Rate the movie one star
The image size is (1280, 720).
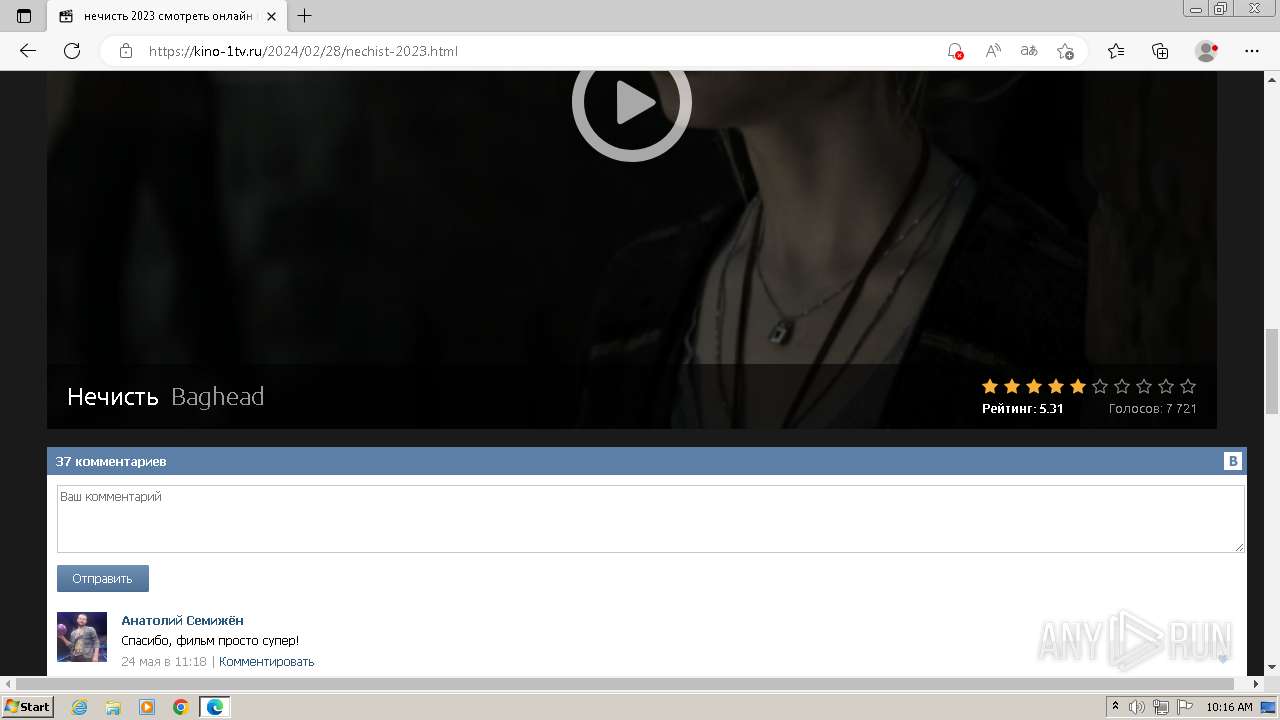990,386
